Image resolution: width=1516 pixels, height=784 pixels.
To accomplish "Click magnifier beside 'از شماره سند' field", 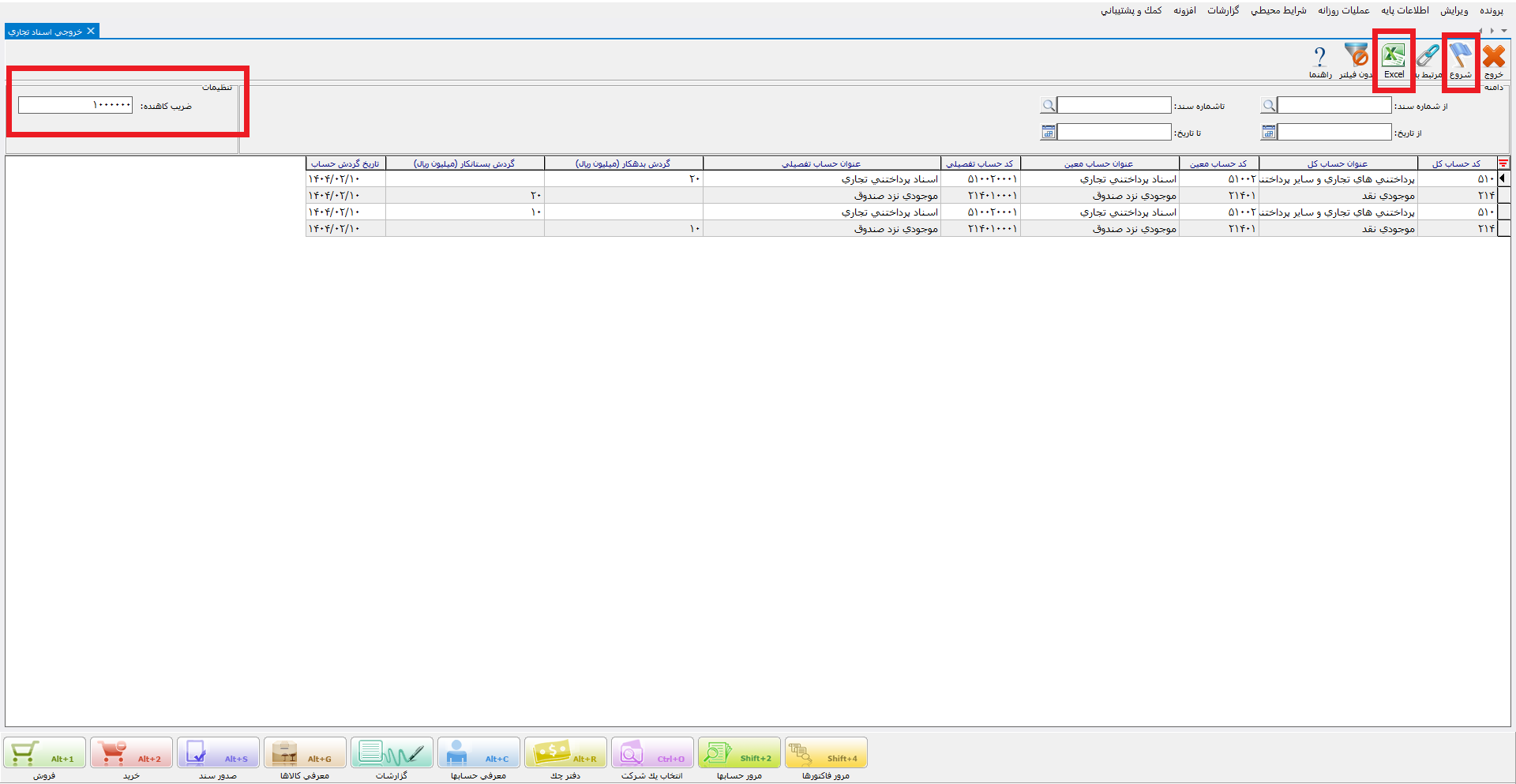I will point(1269,106).
